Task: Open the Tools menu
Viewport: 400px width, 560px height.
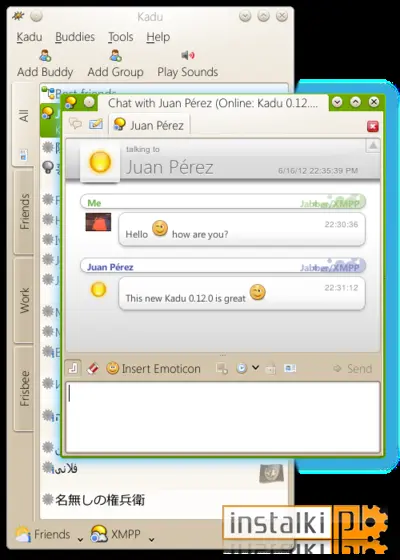Action: [121, 37]
